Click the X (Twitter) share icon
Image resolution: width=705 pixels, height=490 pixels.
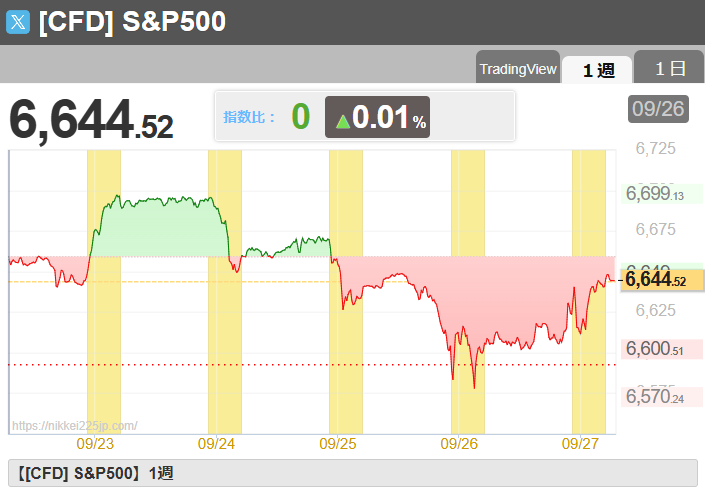[x=18, y=22]
